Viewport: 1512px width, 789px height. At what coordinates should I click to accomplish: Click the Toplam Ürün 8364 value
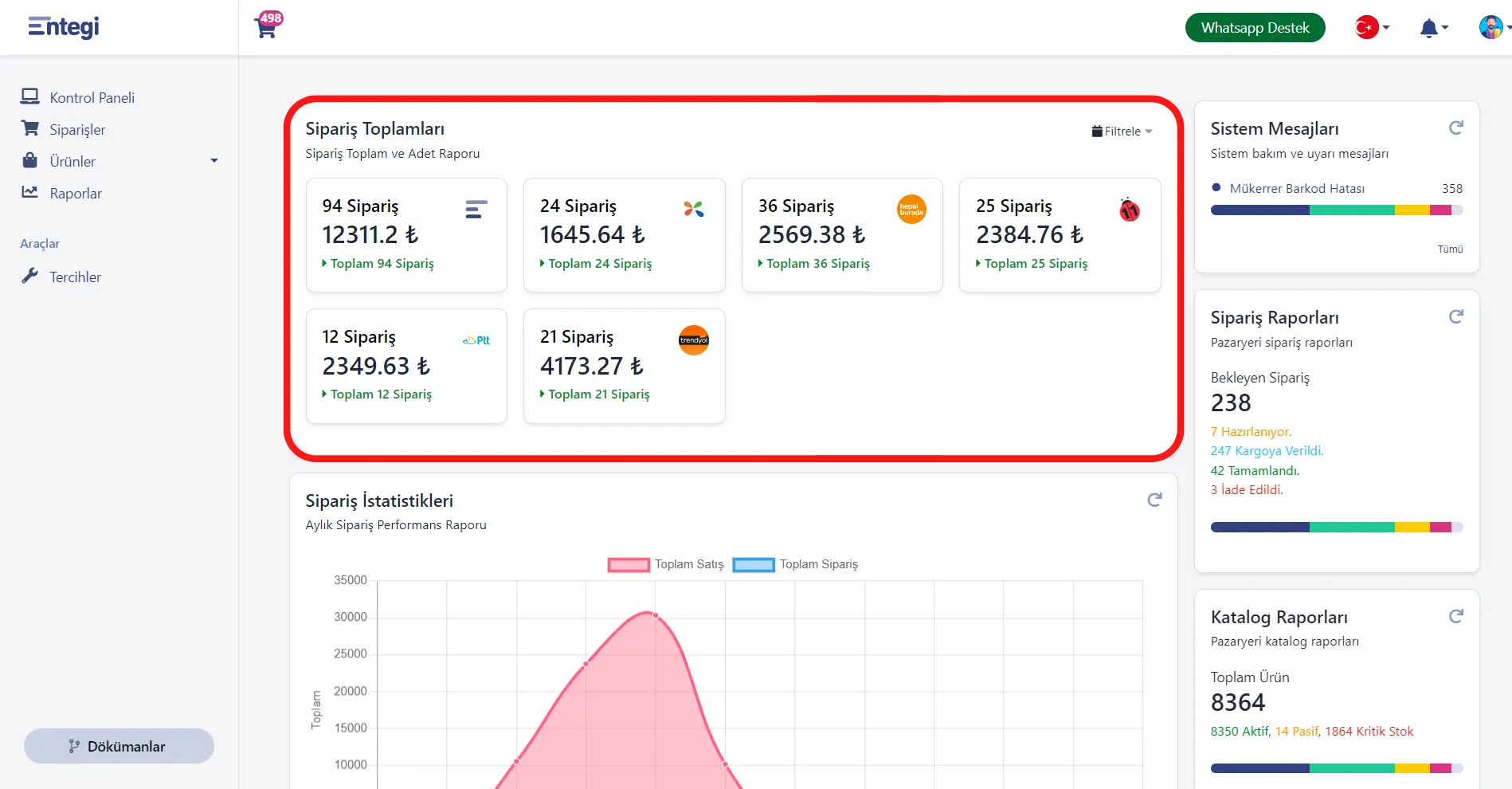[1238, 703]
